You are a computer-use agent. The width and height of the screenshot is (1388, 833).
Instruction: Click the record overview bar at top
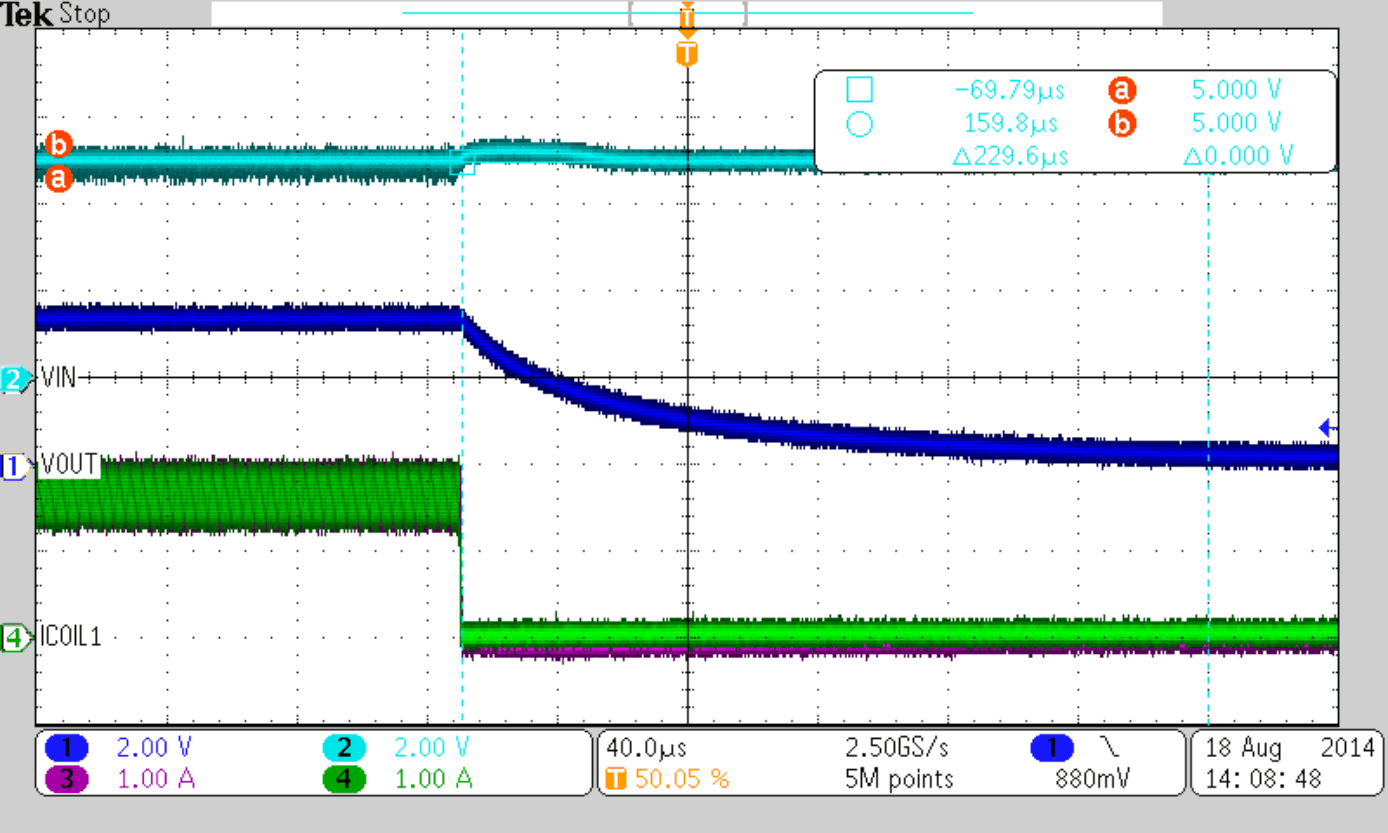[687, 13]
